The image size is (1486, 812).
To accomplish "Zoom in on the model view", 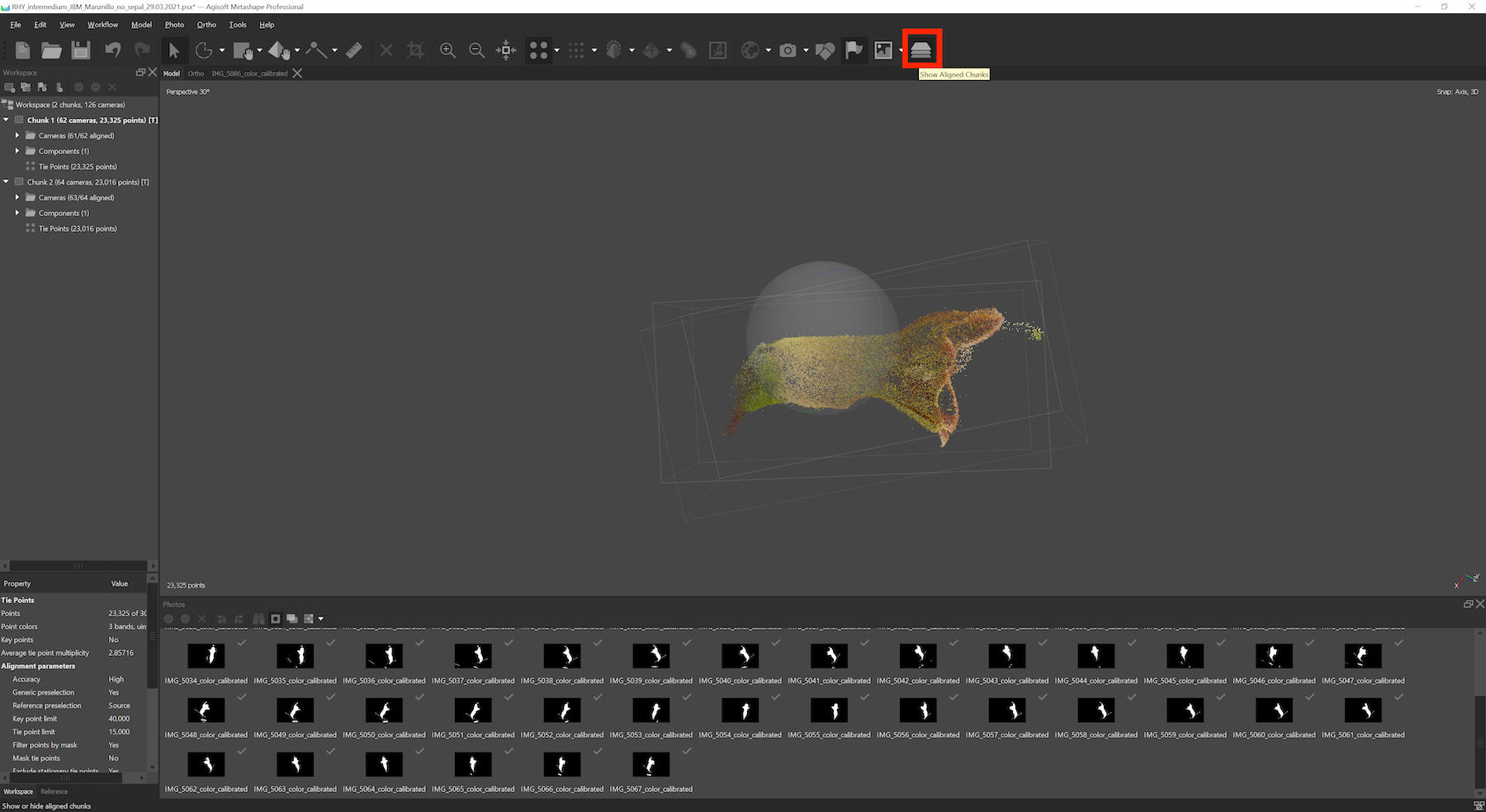I will point(447,50).
